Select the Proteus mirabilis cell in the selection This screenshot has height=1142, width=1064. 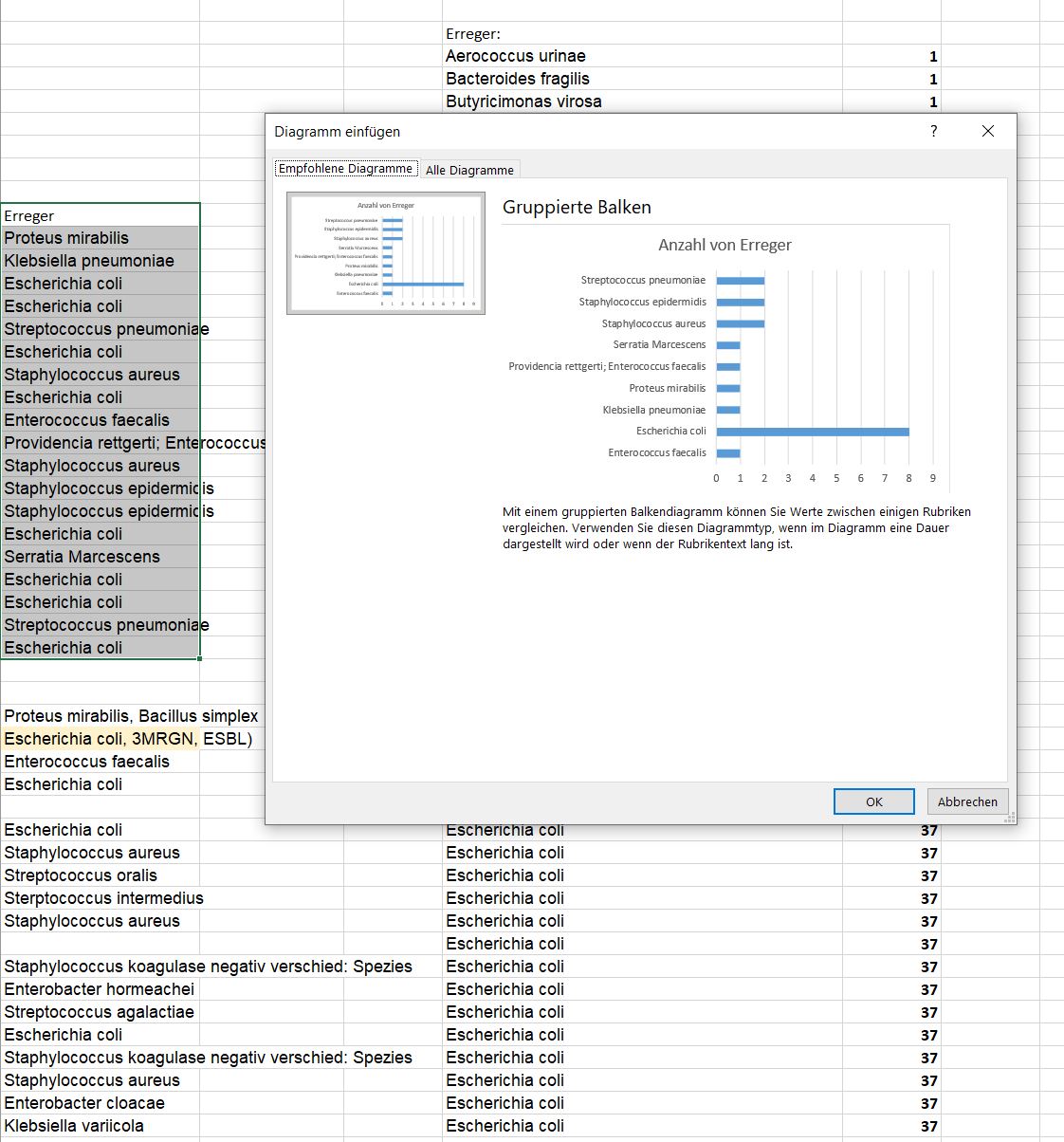[101, 238]
